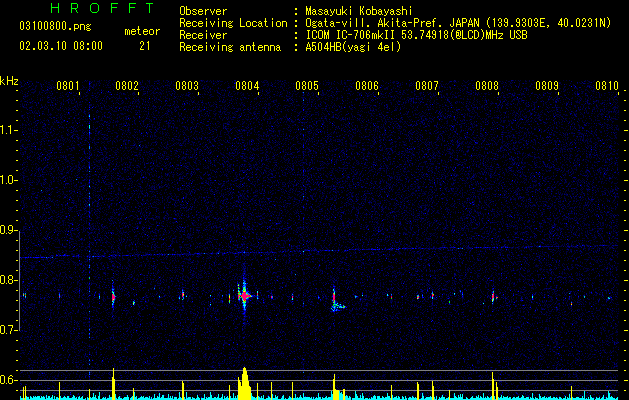Click the A504HB(yagi 4el) antenna text
629x400 pixels.
(353, 47)
